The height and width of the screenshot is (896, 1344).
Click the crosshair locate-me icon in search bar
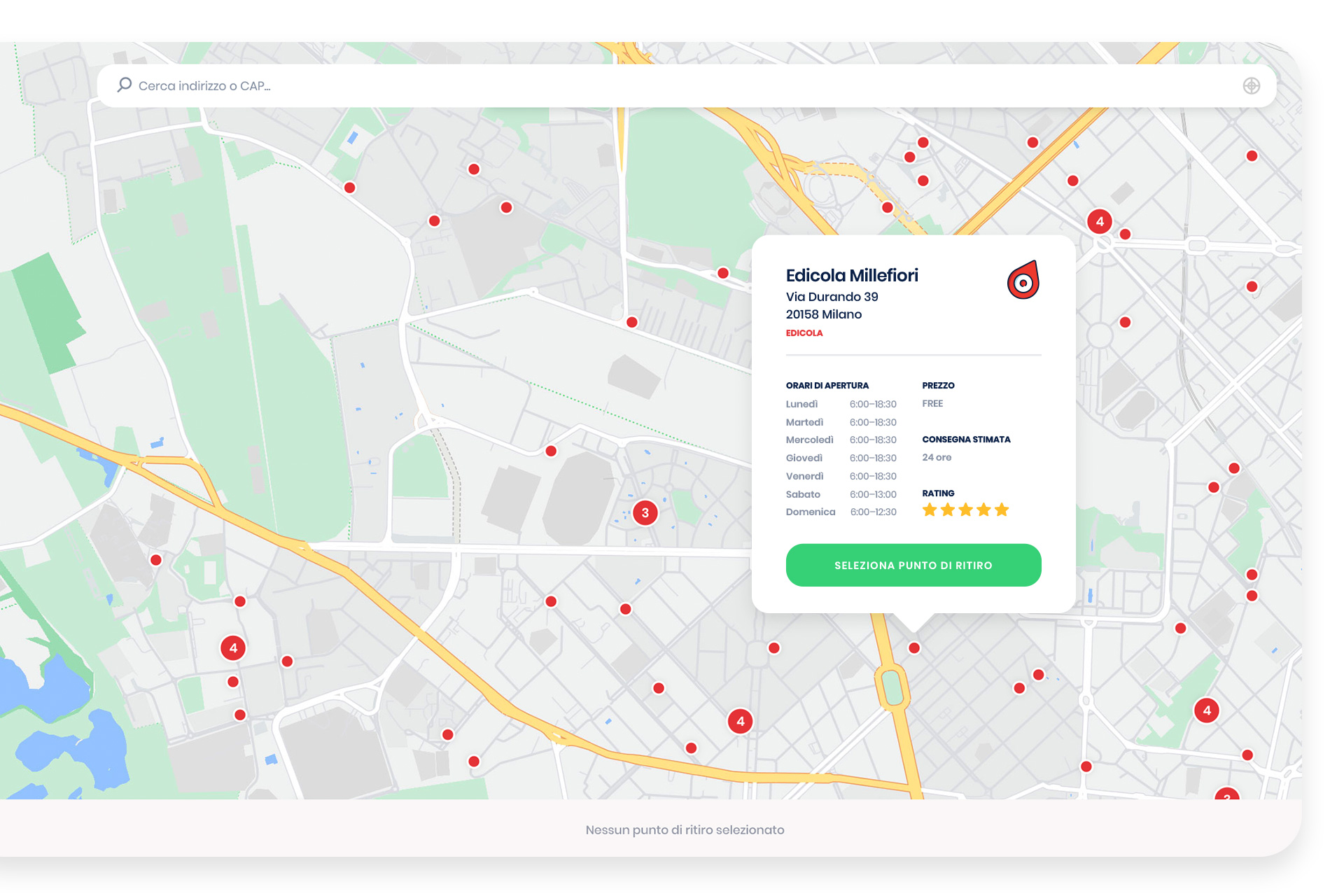(x=1252, y=85)
